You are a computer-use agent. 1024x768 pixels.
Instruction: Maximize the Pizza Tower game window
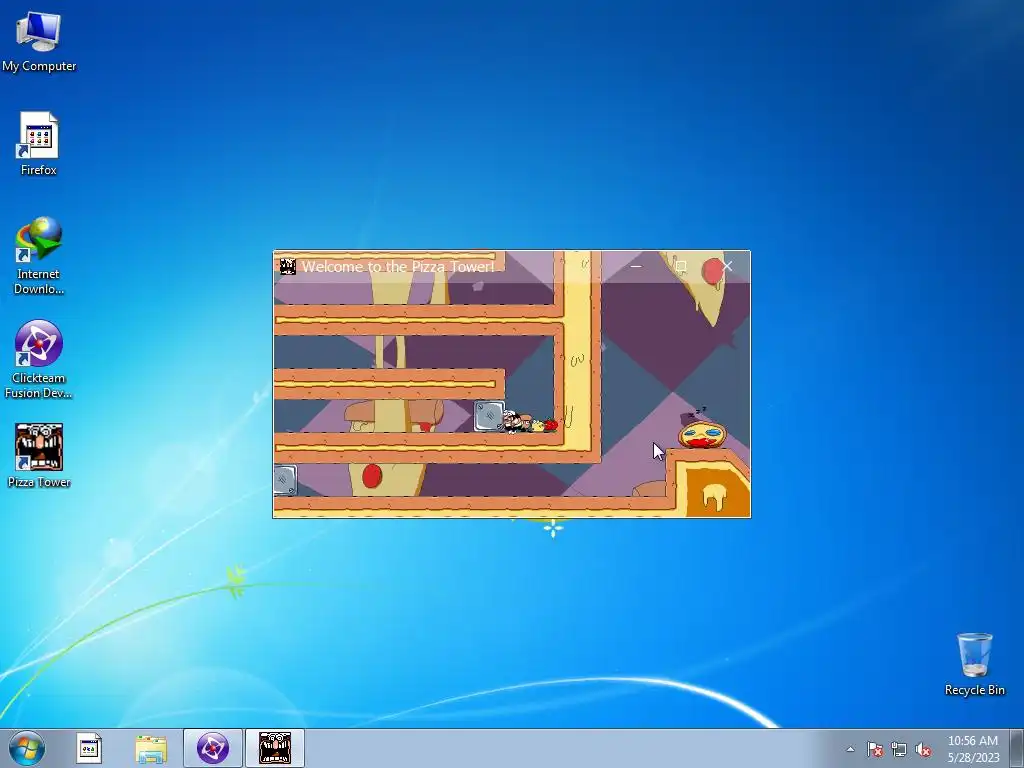[x=680, y=266]
